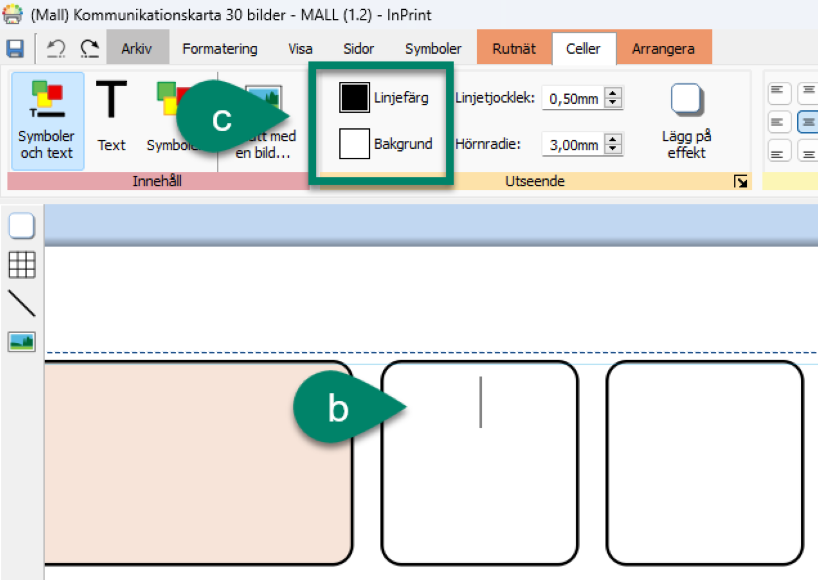This screenshot has height=580, width=818.
Task: Click the Save icon in quick toolbar
Action: [15, 49]
